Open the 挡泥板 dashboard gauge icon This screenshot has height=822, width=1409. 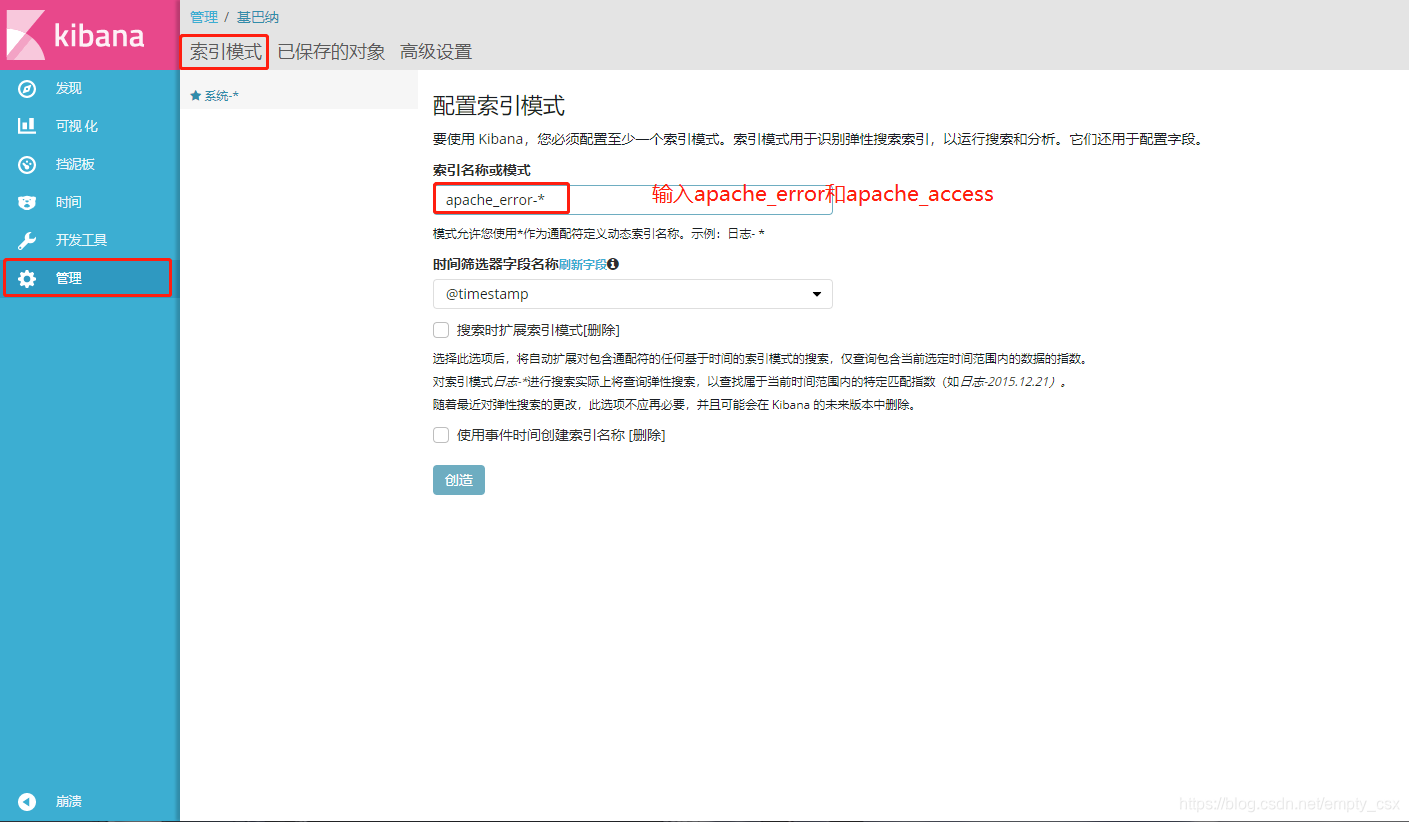tap(27, 165)
